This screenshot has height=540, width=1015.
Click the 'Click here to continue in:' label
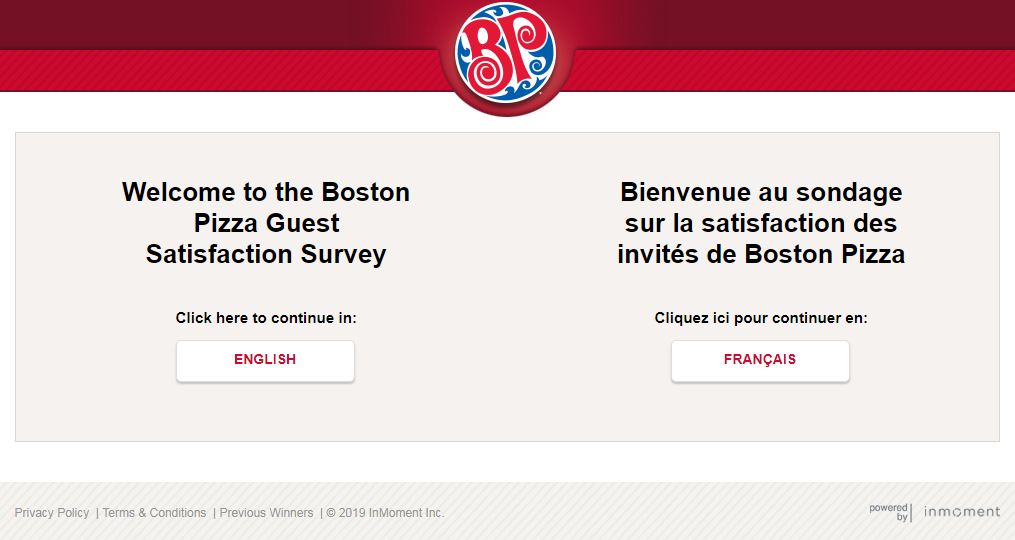click(x=266, y=318)
